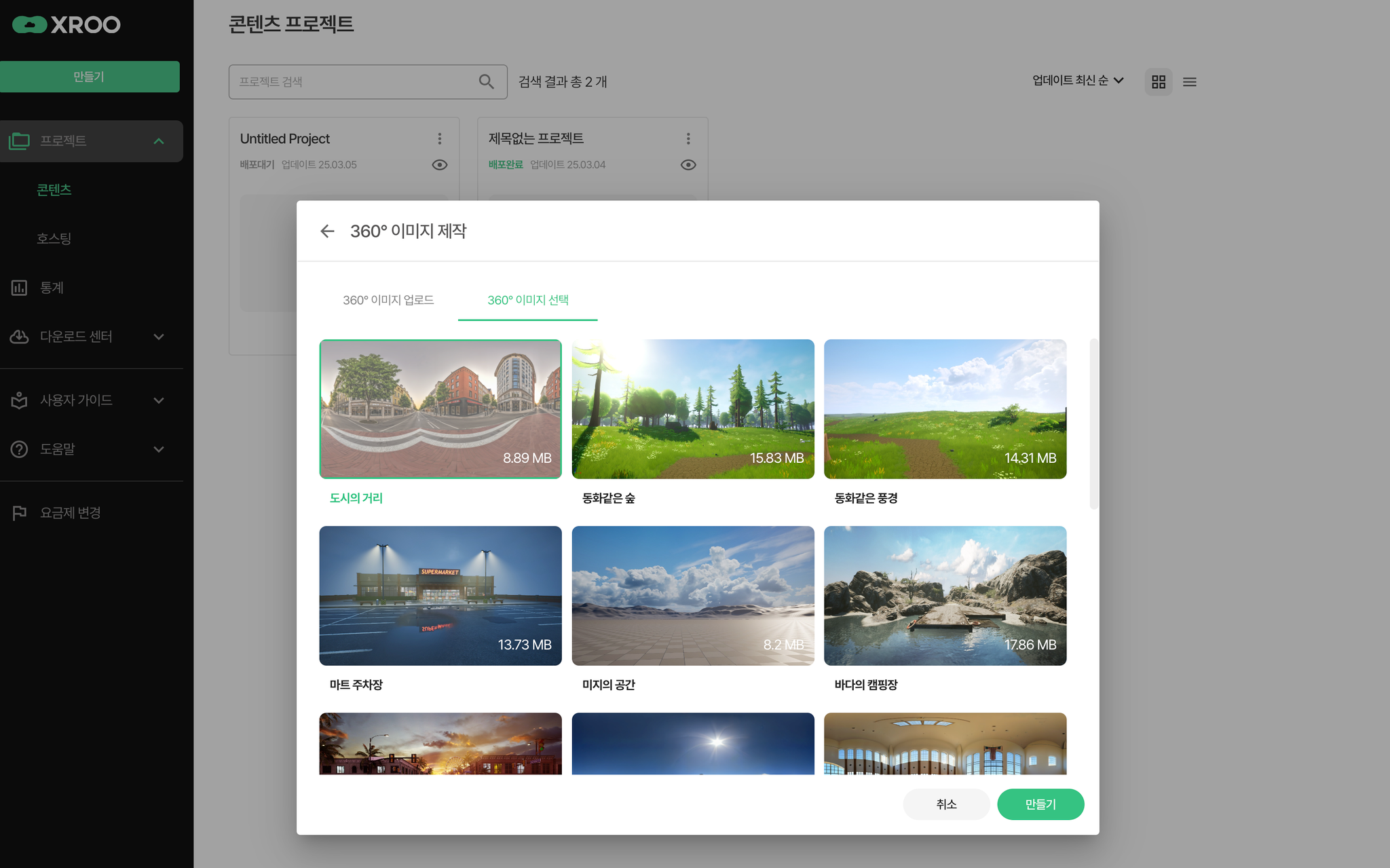Screen dimensions: 1390x868
Task: Click the 통계 chart icon
Action: (x=19, y=288)
